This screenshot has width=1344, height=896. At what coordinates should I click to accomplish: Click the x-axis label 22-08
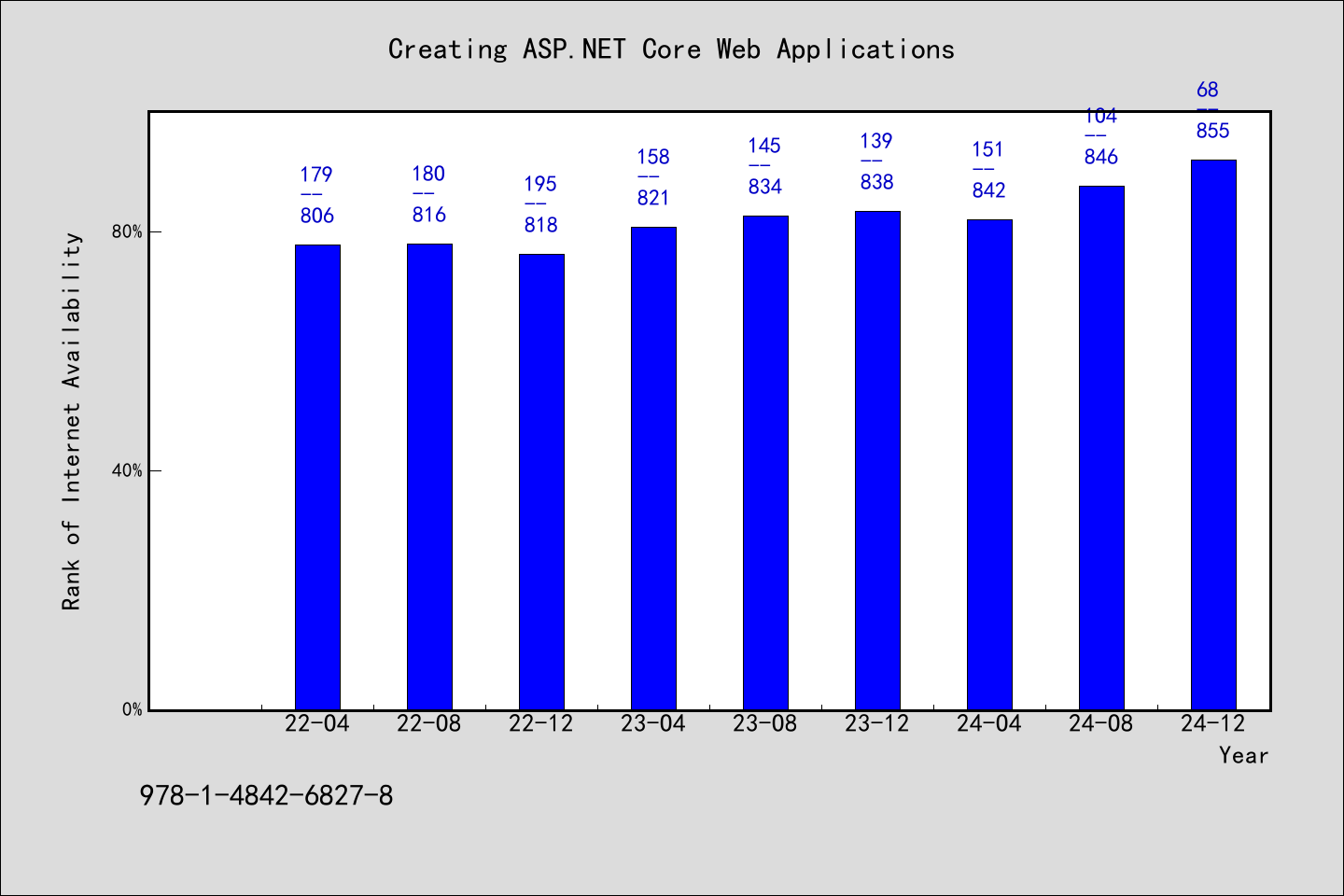(x=429, y=723)
